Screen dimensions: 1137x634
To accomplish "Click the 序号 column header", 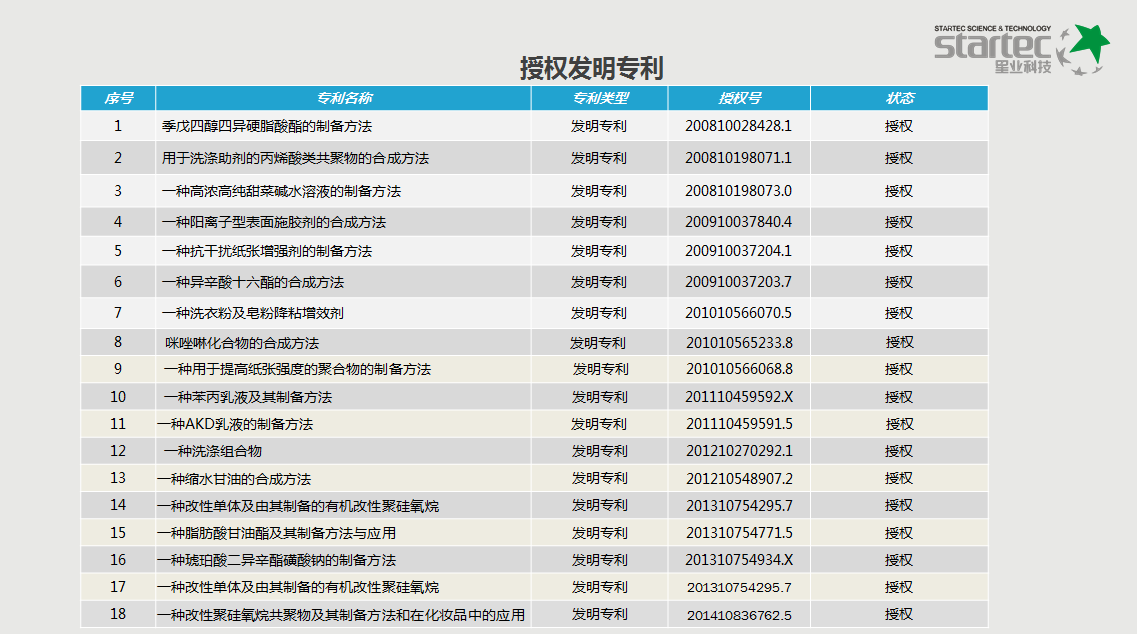I will pyautogui.click(x=118, y=98).
